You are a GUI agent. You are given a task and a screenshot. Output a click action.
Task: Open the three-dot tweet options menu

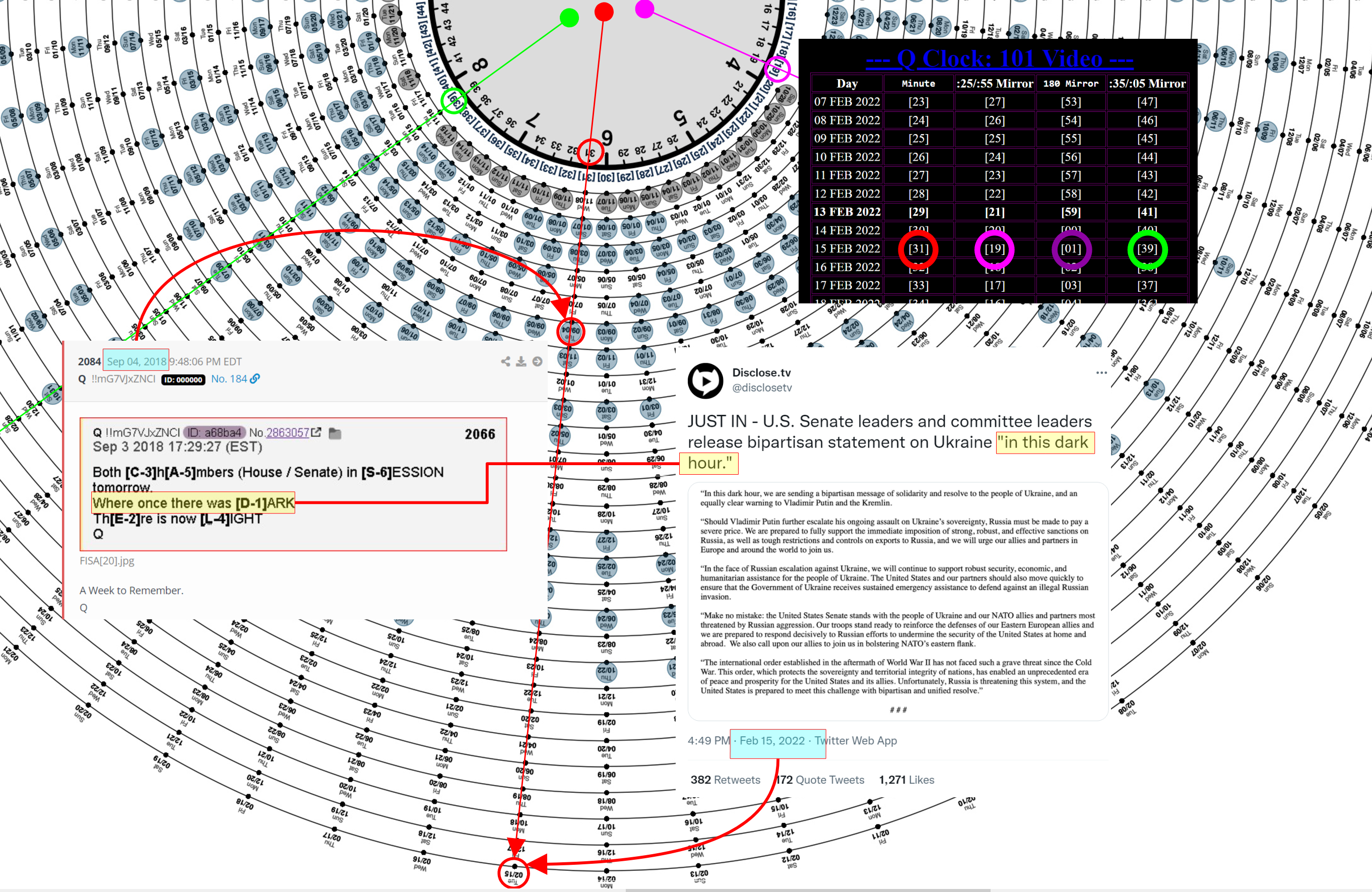pos(1101,372)
